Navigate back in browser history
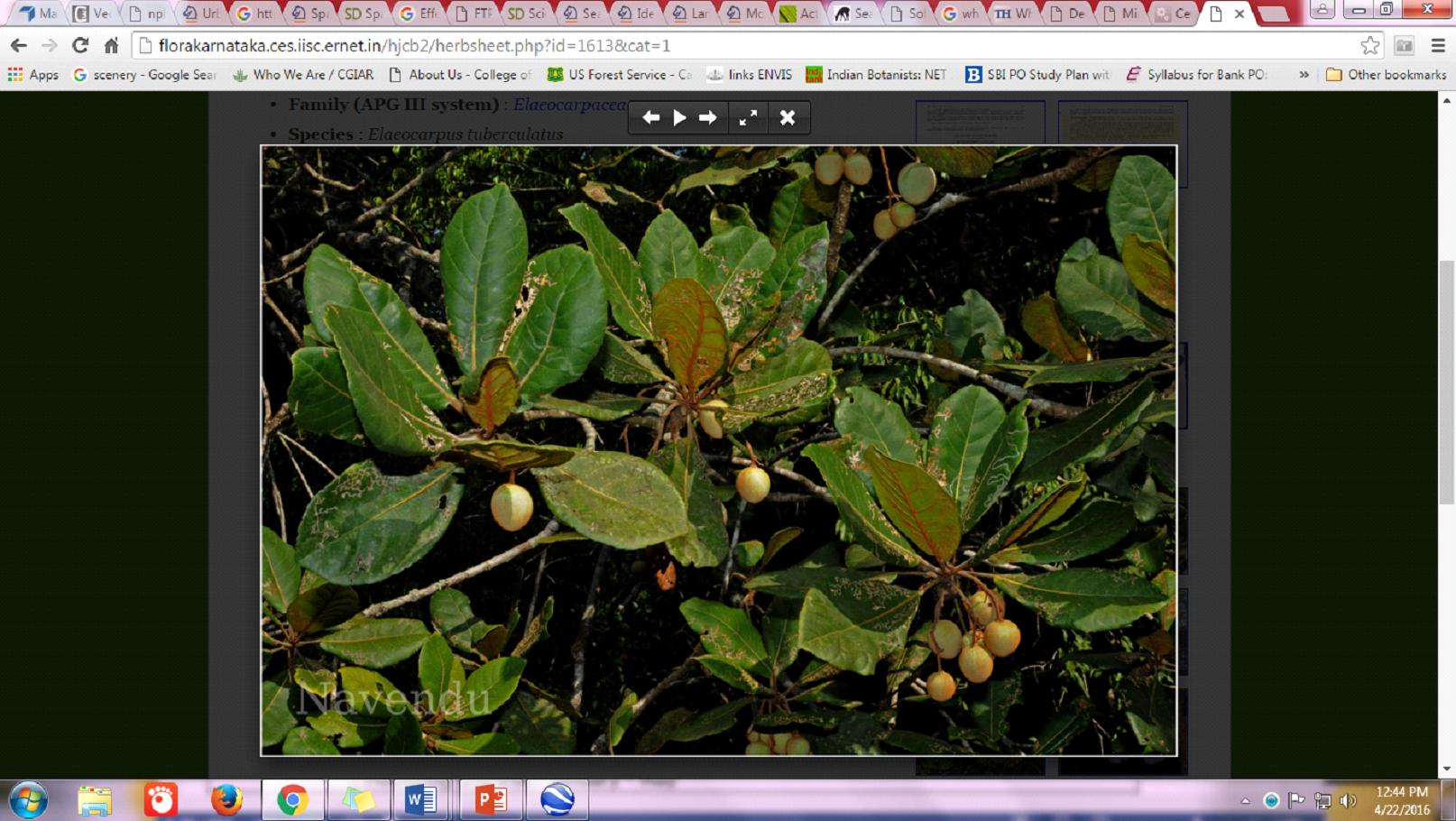Viewport: 1456px width, 821px height. [19, 45]
